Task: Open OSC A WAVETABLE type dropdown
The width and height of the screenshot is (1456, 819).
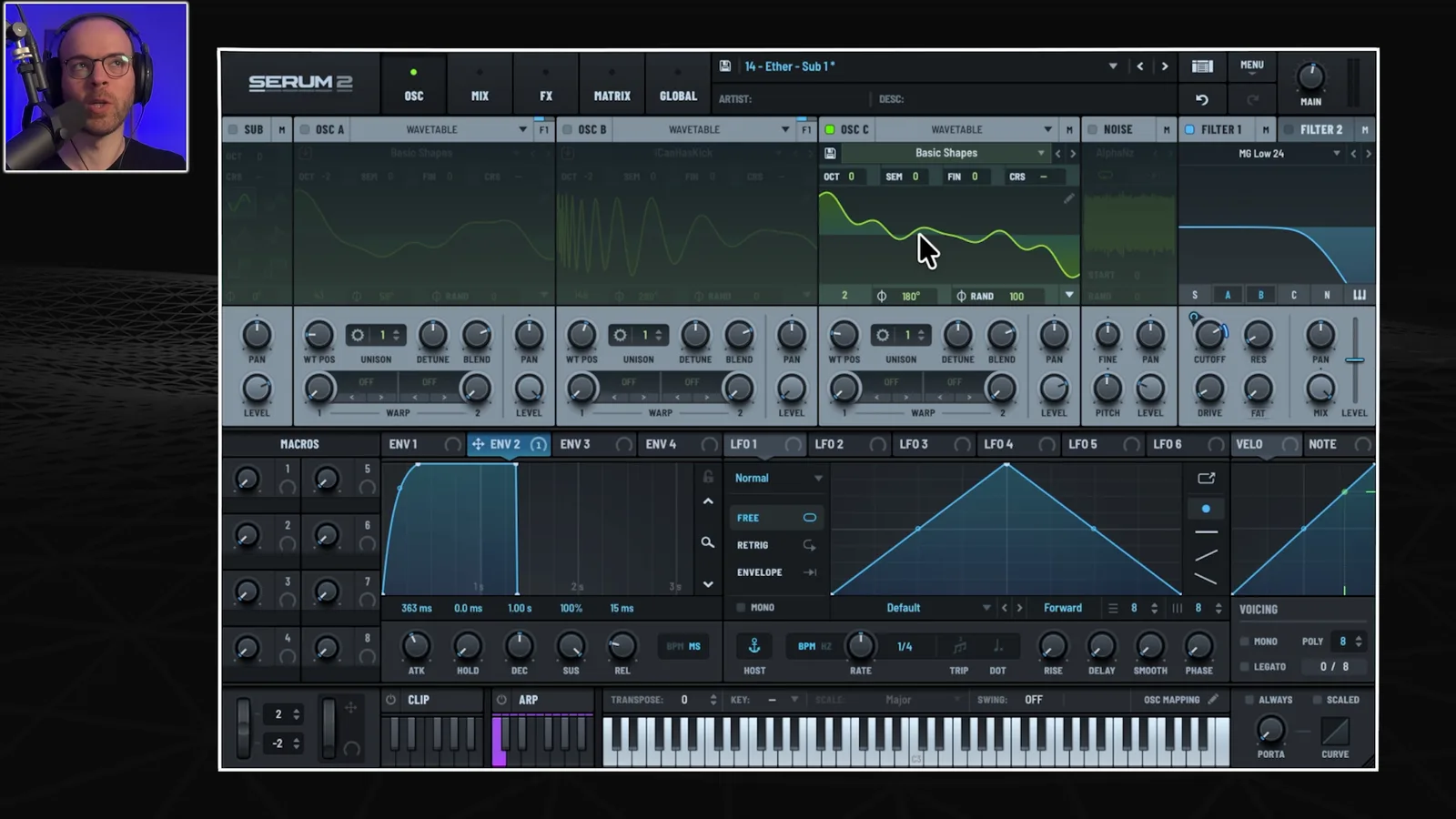Action: (522, 129)
